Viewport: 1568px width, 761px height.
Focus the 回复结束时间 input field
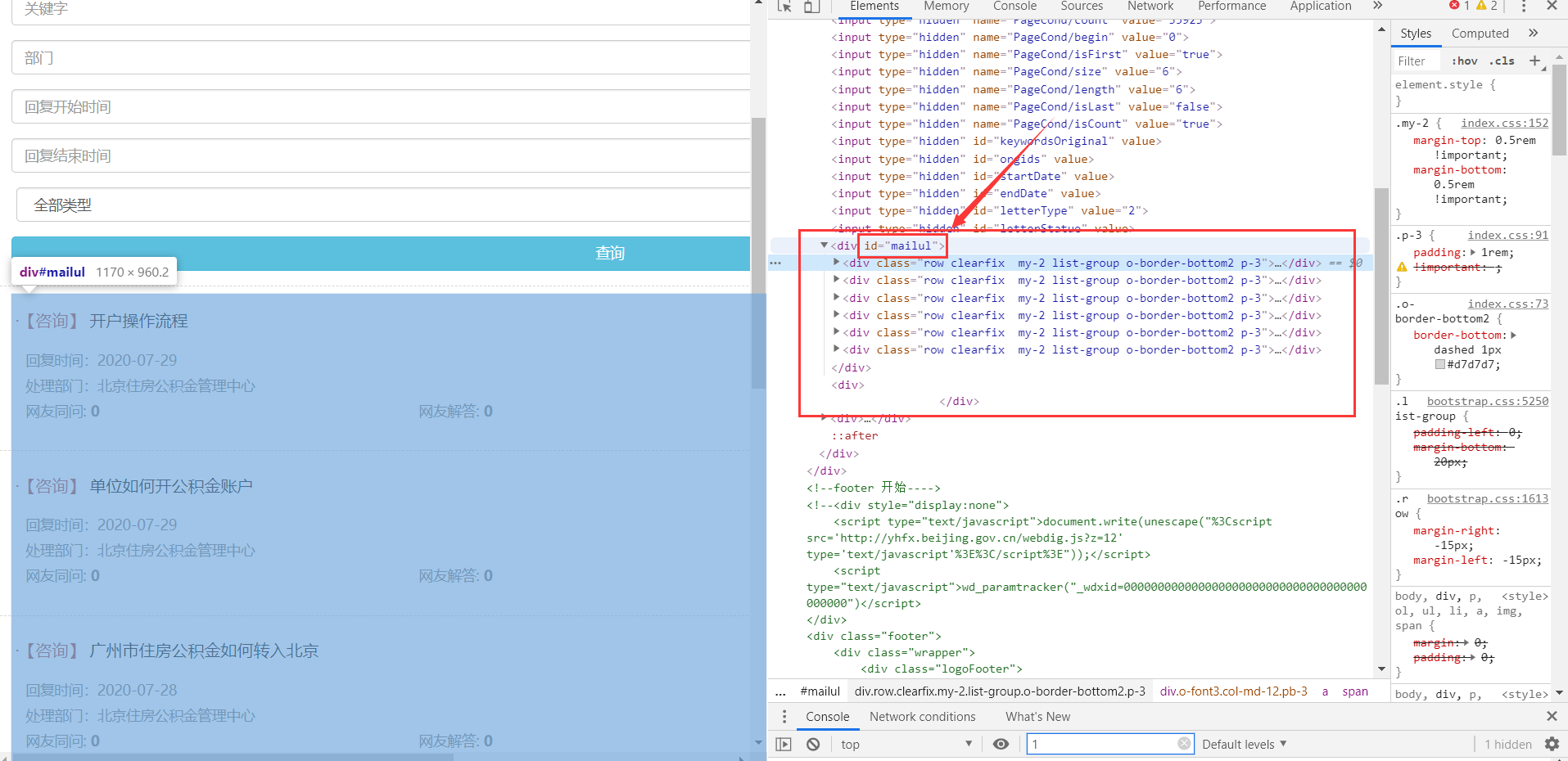click(x=381, y=155)
